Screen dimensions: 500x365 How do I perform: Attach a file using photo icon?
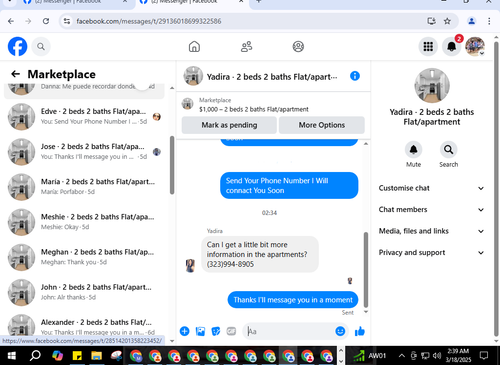tap(200, 331)
